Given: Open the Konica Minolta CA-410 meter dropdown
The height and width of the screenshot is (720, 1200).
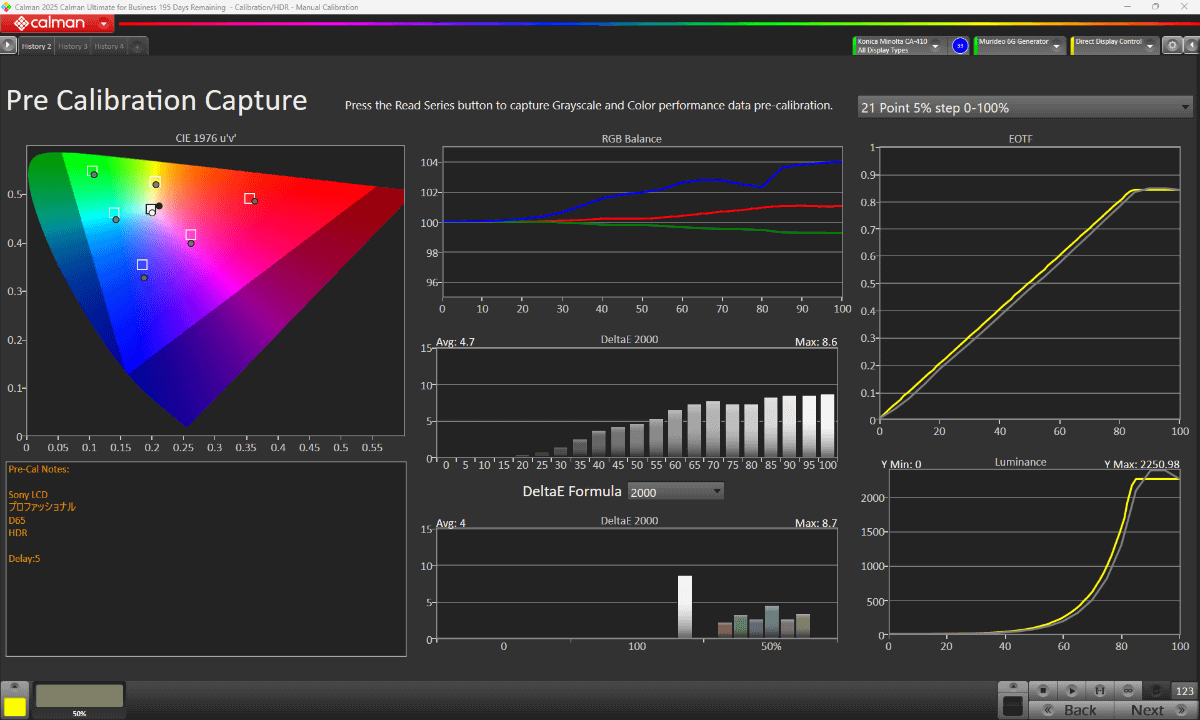Looking at the screenshot, I should [x=899, y=45].
